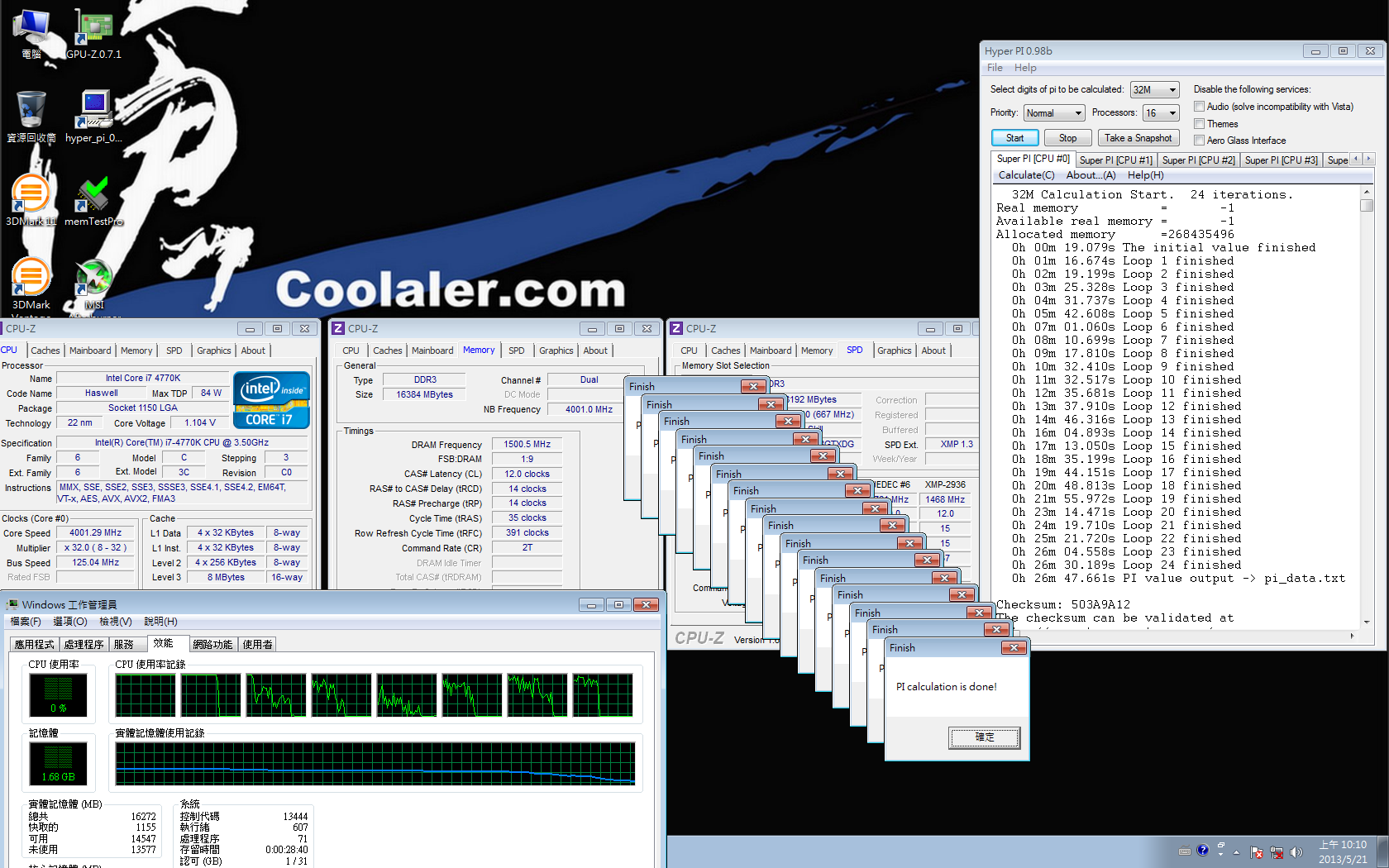Launch the 3DMark Vantage desktop shortcut
This screenshot has width=1389, height=868.
click(x=31, y=285)
